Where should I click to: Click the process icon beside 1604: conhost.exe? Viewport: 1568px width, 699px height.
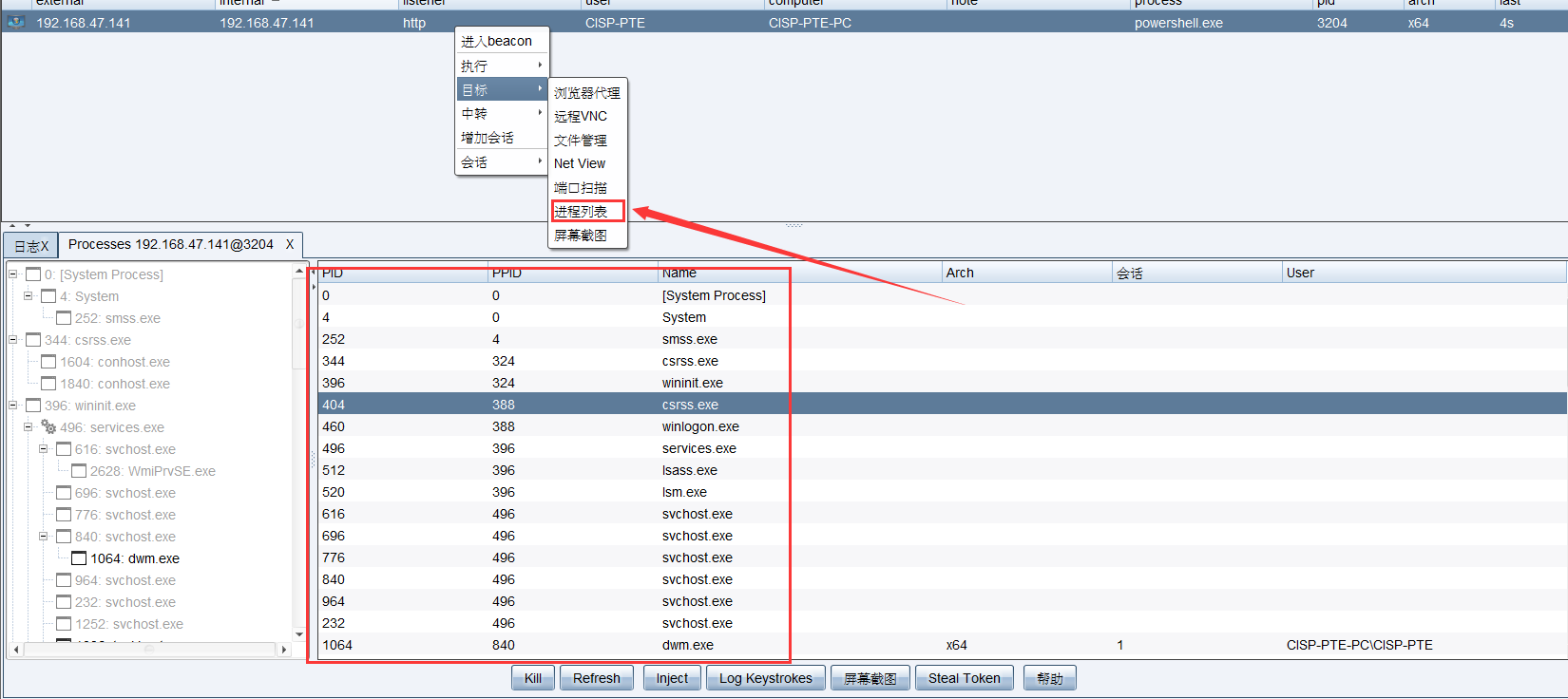point(48,362)
